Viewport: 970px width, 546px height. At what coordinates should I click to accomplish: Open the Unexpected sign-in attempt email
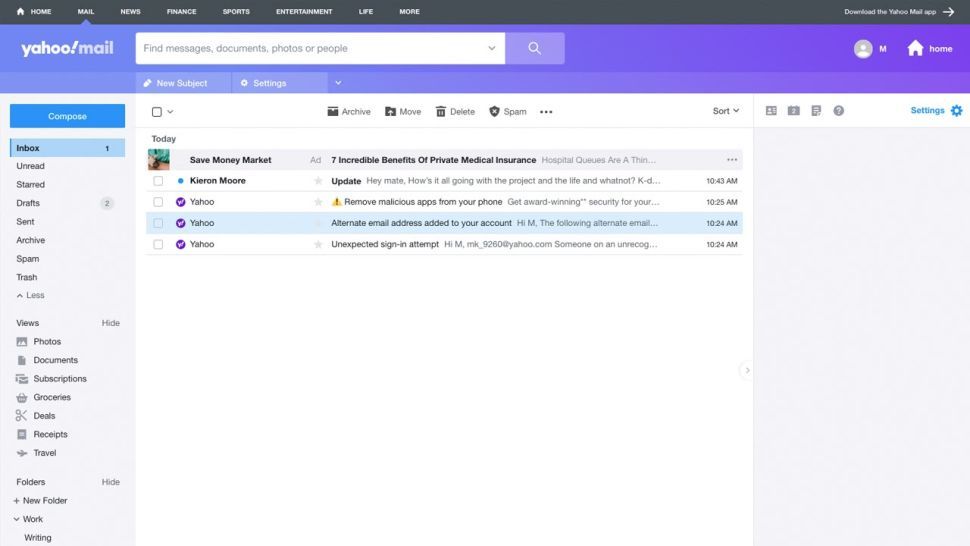[444, 244]
